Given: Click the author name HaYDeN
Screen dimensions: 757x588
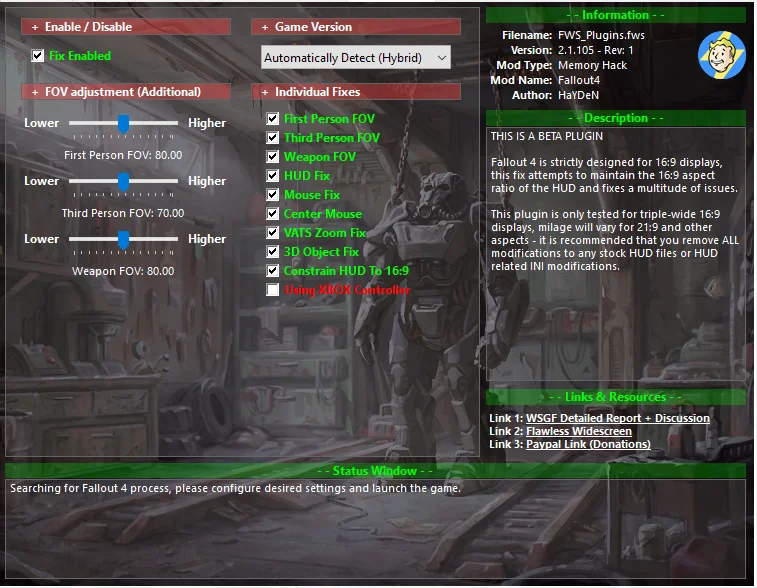Looking at the screenshot, I should click(578, 95).
